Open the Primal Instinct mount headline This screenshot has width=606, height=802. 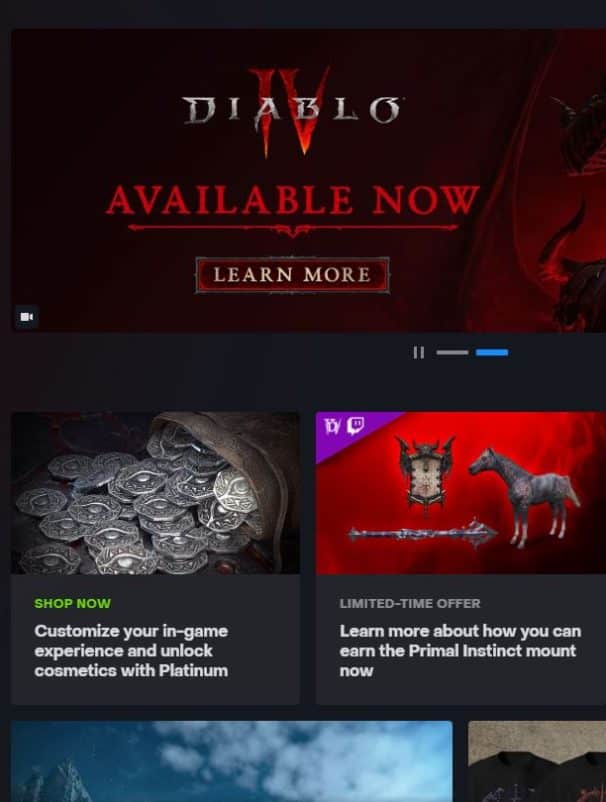pos(460,651)
